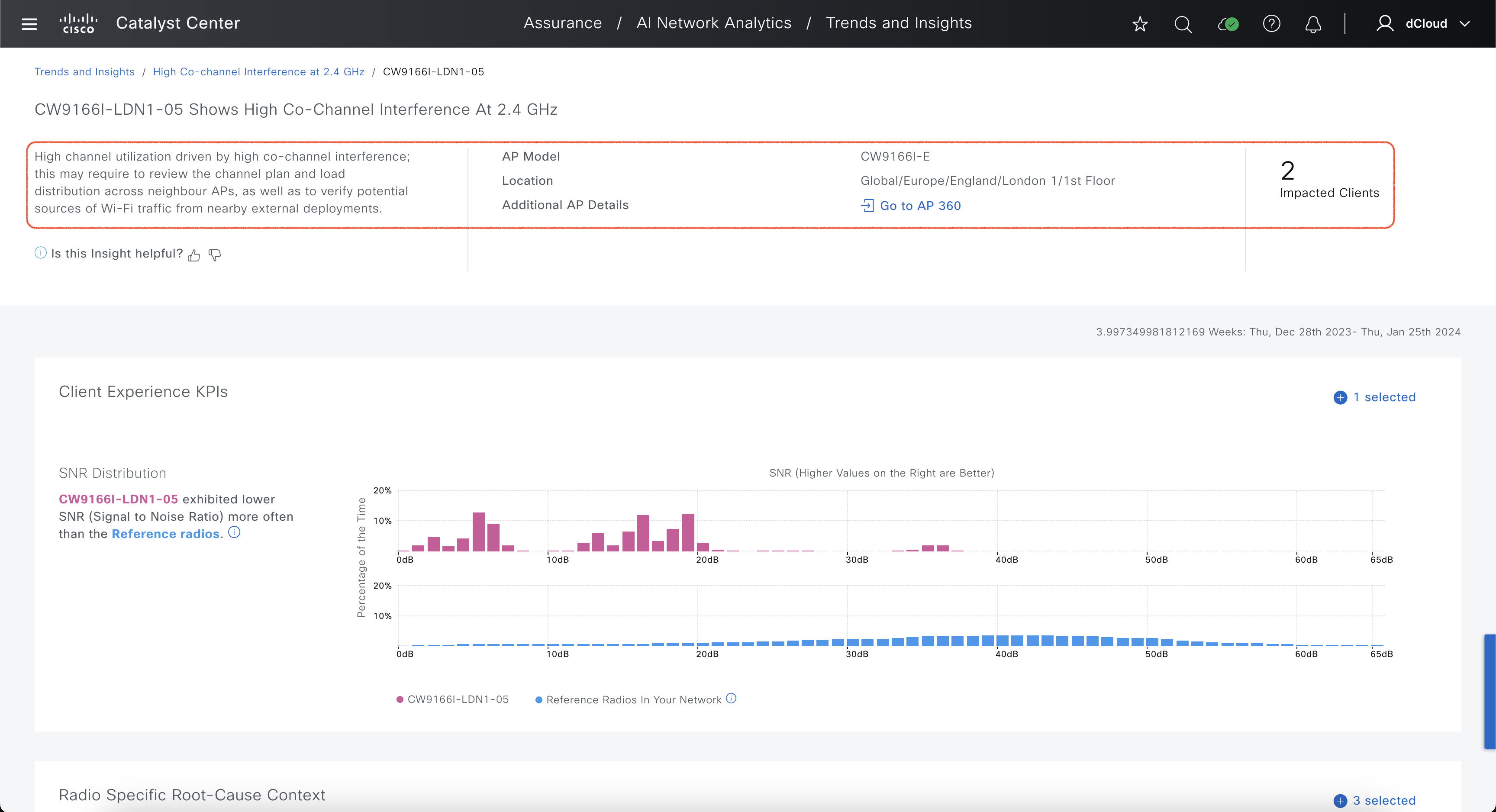Viewport: 1496px width, 812px height.
Task: Click the 1 selected KPI selector
Action: (1384, 397)
